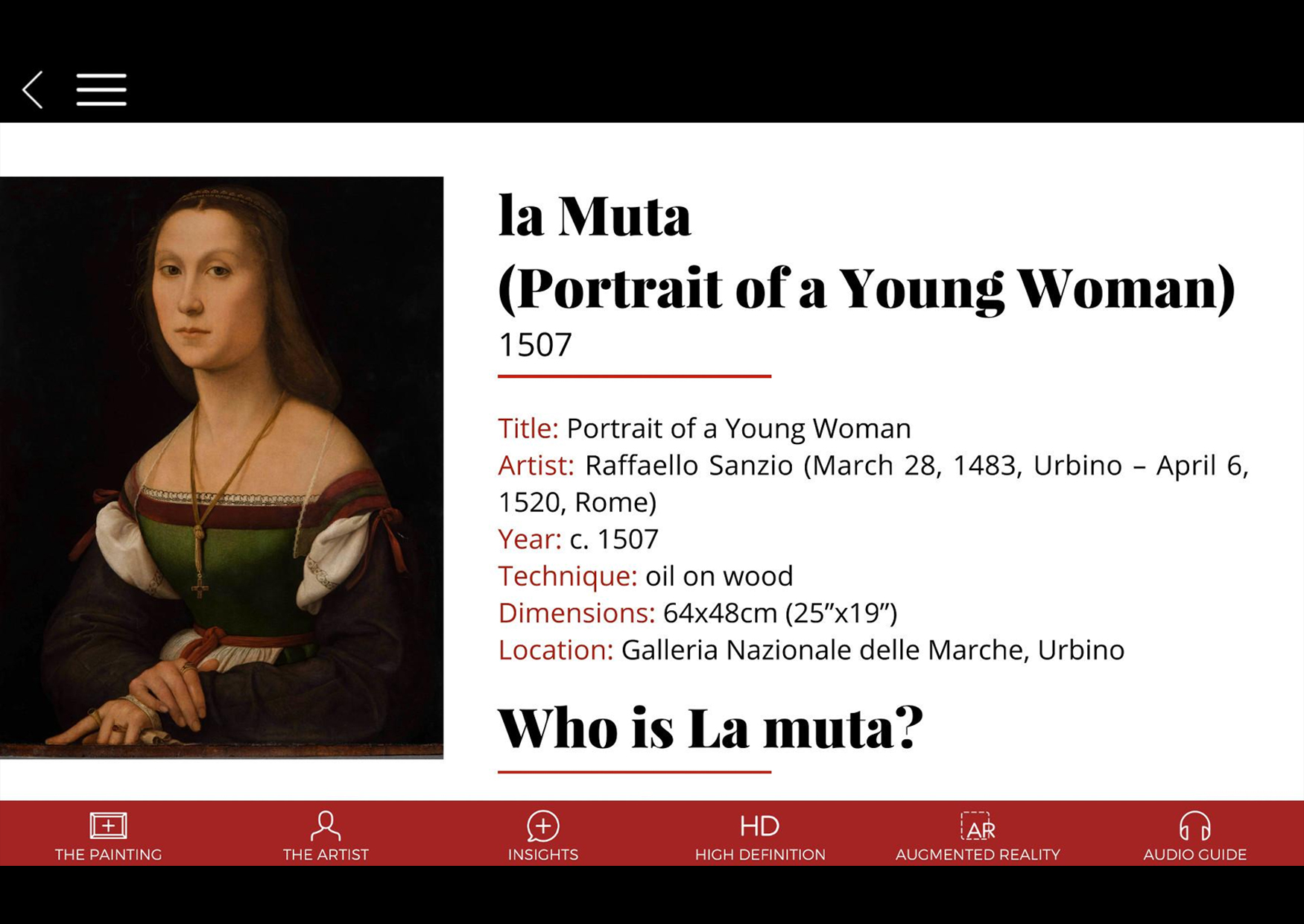
Task: Click the la Muta portrait image
Action: pos(221,467)
